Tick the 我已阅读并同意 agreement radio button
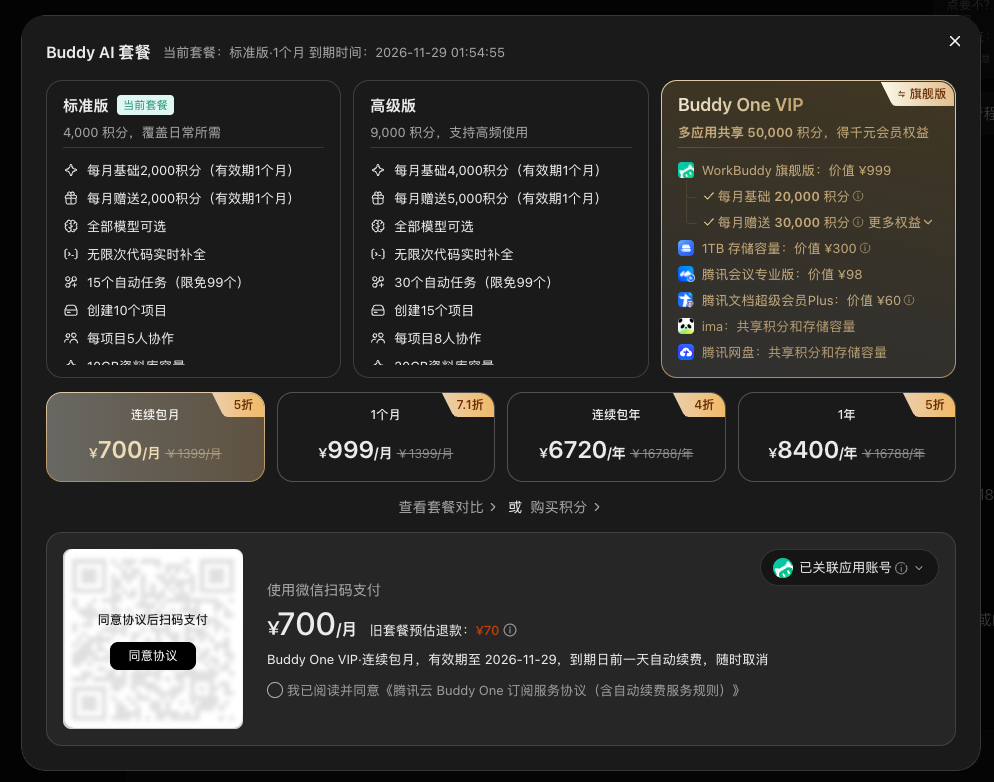Viewport: 994px width, 782px height. pos(274,690)
